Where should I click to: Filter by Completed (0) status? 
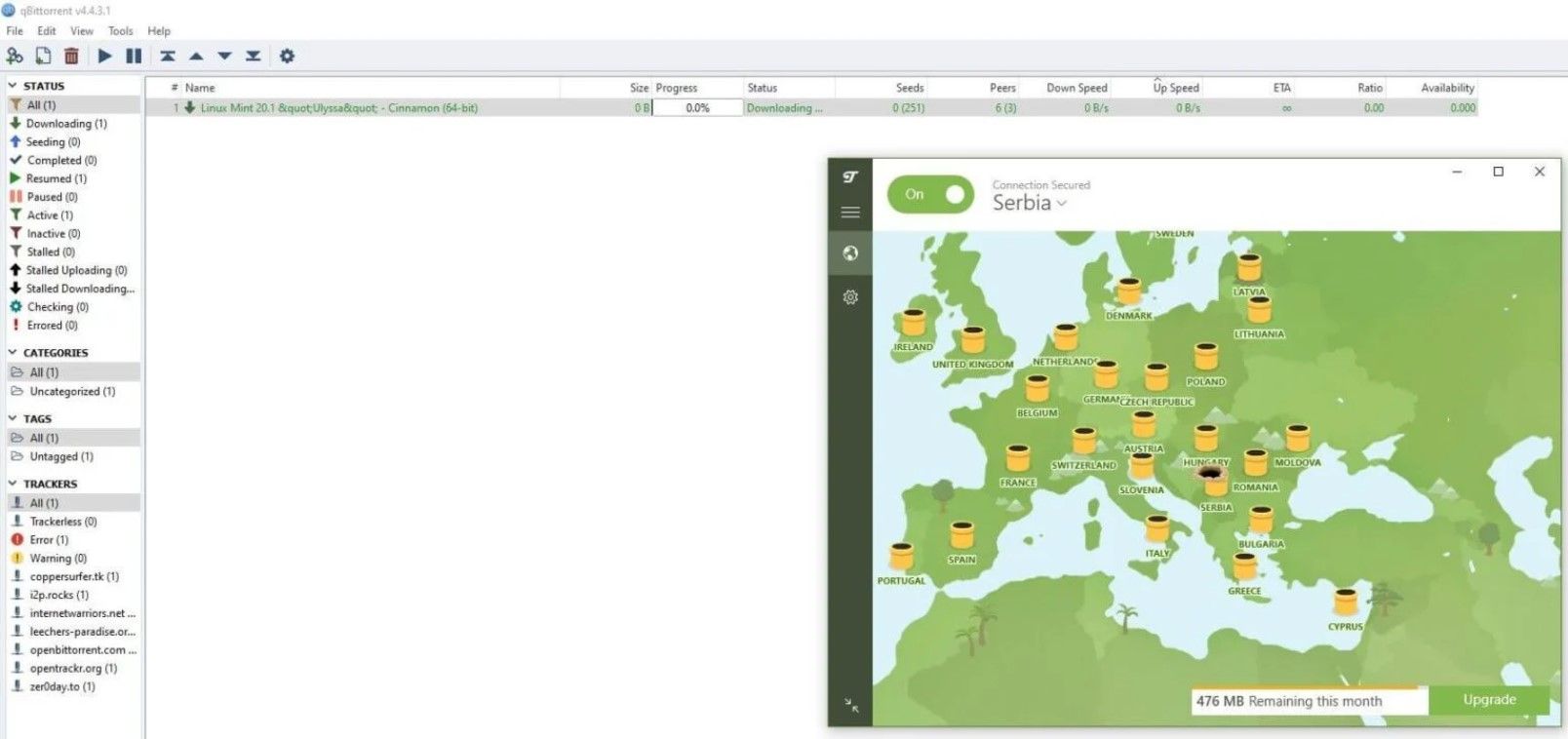(61, 161)
